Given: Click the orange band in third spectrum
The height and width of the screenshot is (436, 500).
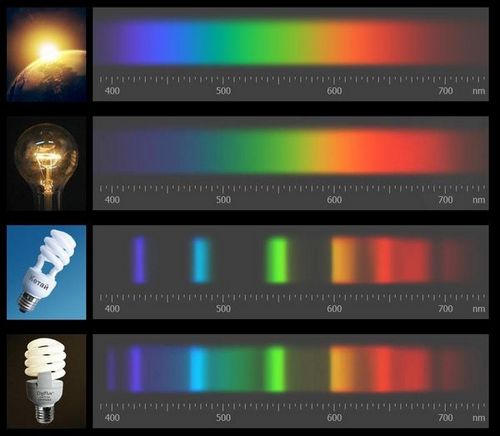Looking at the screenshot, I should click(x=343, y=260).
